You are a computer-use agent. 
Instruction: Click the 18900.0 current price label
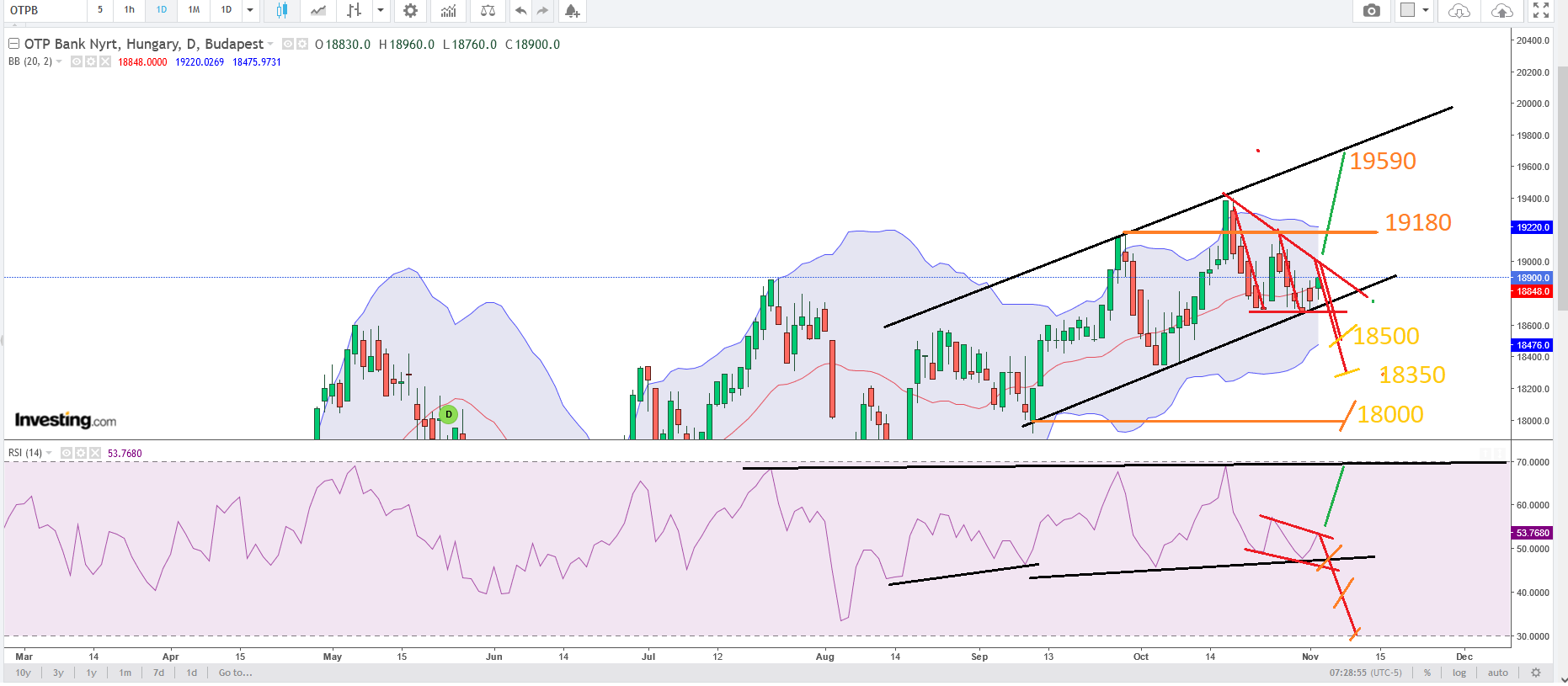click(x=1533, y=278)
